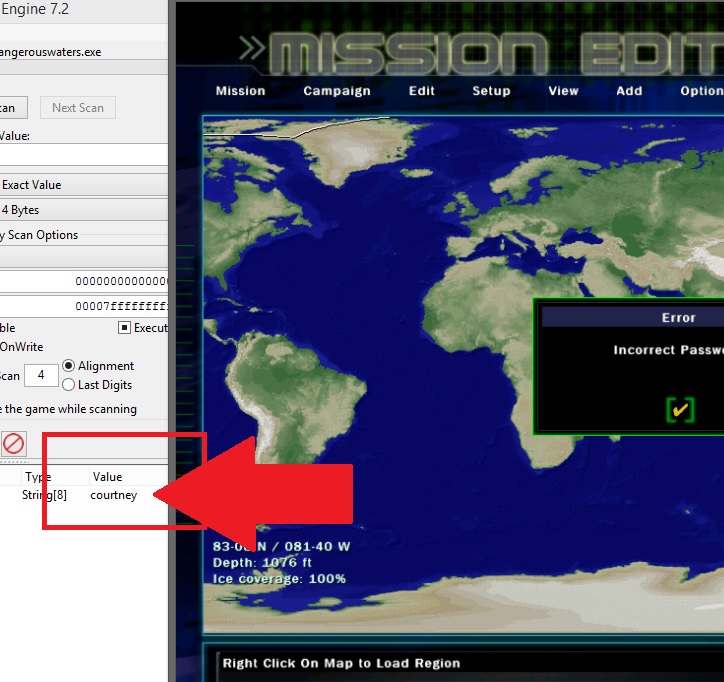The height and width of the screenshot is (682, 724).
Task: Click the String[8] type cell
Action: pos(44,495)
